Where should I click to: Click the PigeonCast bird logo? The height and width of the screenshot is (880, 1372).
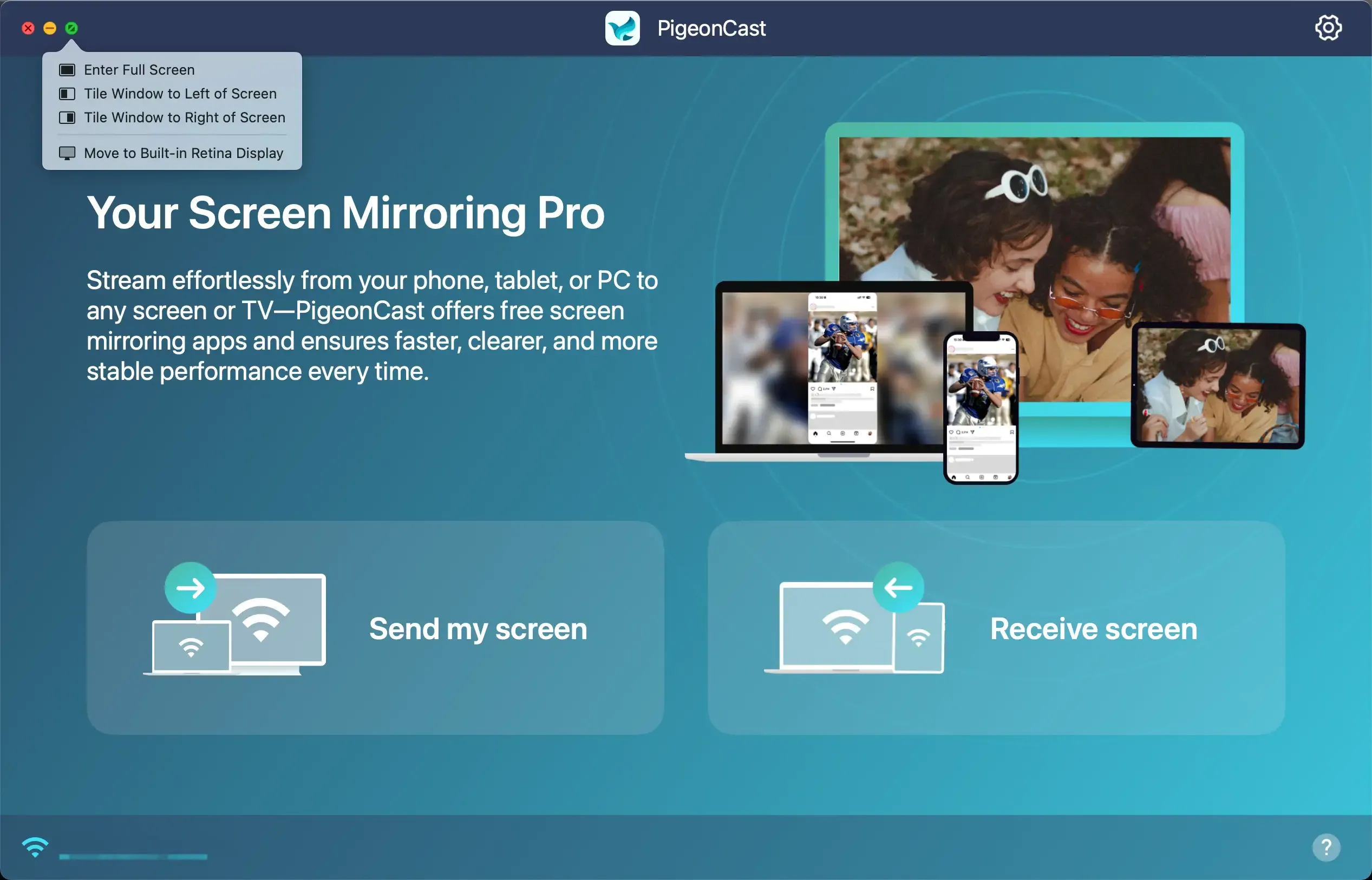coord(622,28)
